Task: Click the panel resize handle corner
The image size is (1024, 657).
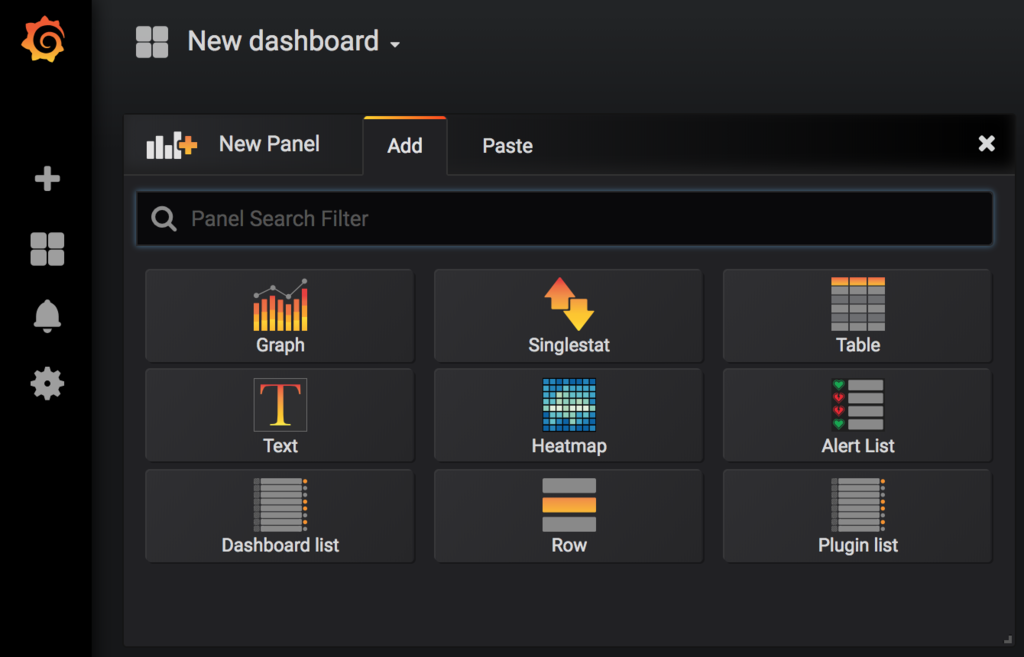Action: coord(1008,639)
